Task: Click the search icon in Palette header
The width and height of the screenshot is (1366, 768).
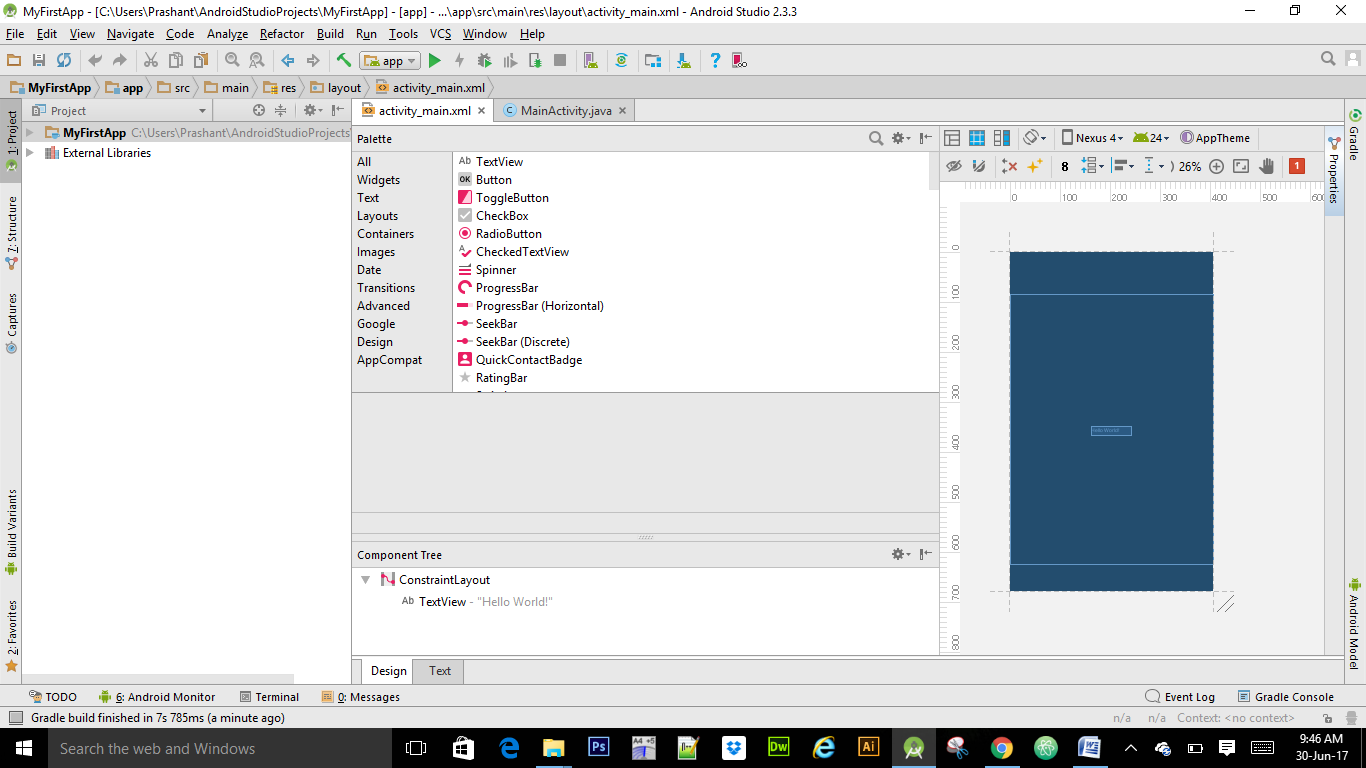Action: click(875, 139)
